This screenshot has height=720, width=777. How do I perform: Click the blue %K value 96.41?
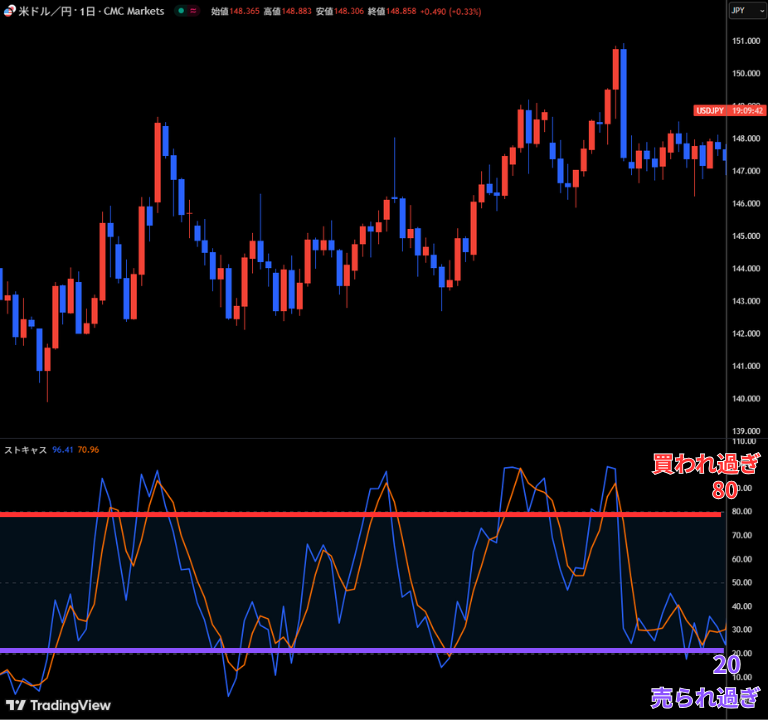coord(63,450)
